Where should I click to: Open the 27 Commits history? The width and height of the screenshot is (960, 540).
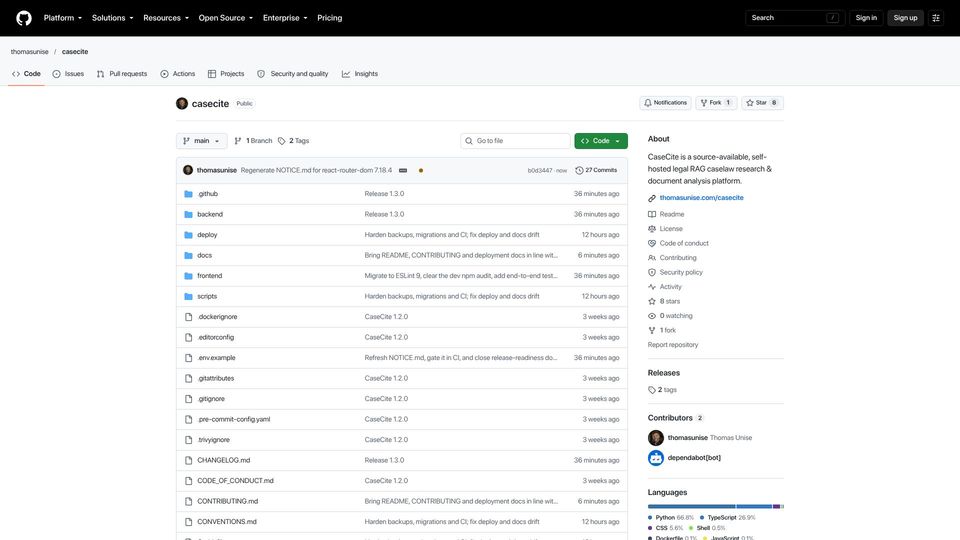[596, 170]
